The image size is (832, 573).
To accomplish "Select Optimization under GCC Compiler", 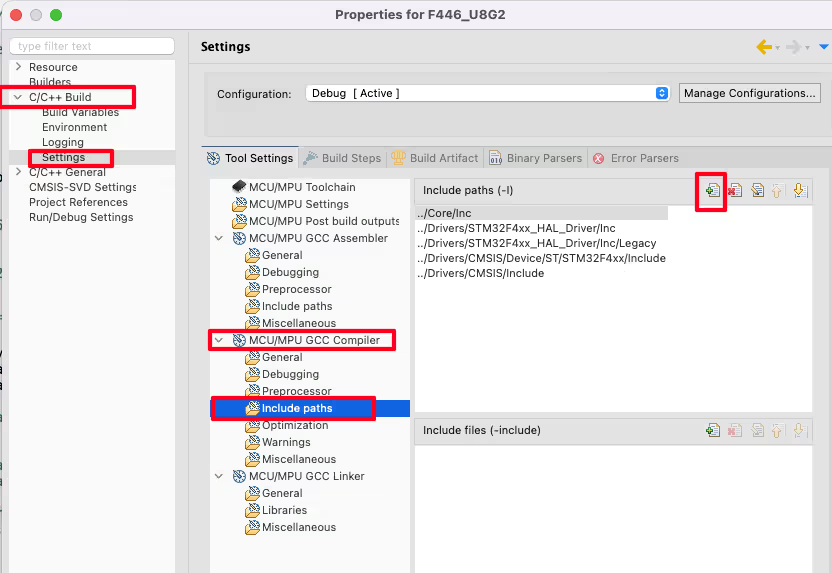I will (x=287, y=425).
